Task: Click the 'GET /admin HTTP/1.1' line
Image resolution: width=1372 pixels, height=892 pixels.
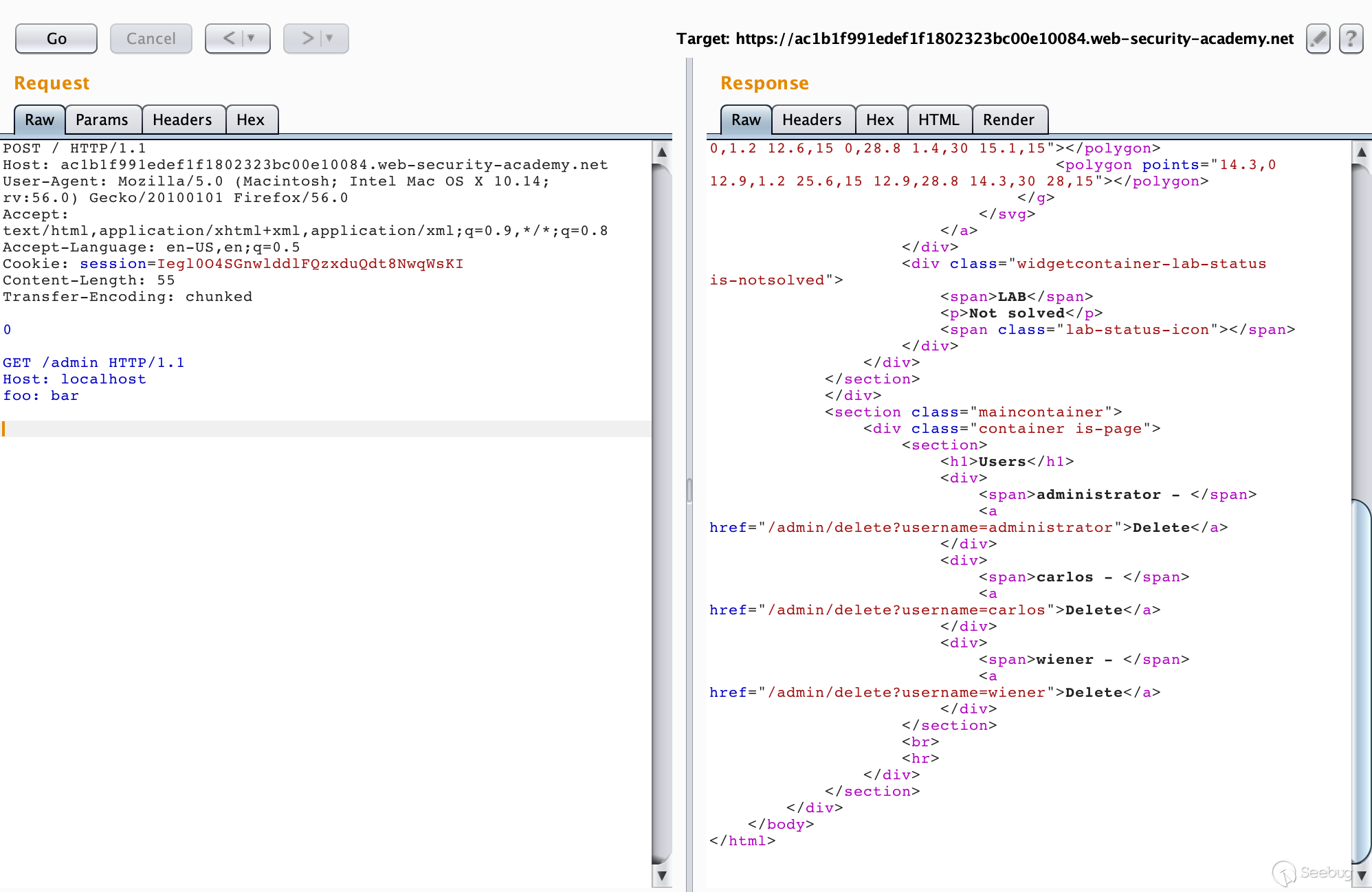Action: [93, 363]
